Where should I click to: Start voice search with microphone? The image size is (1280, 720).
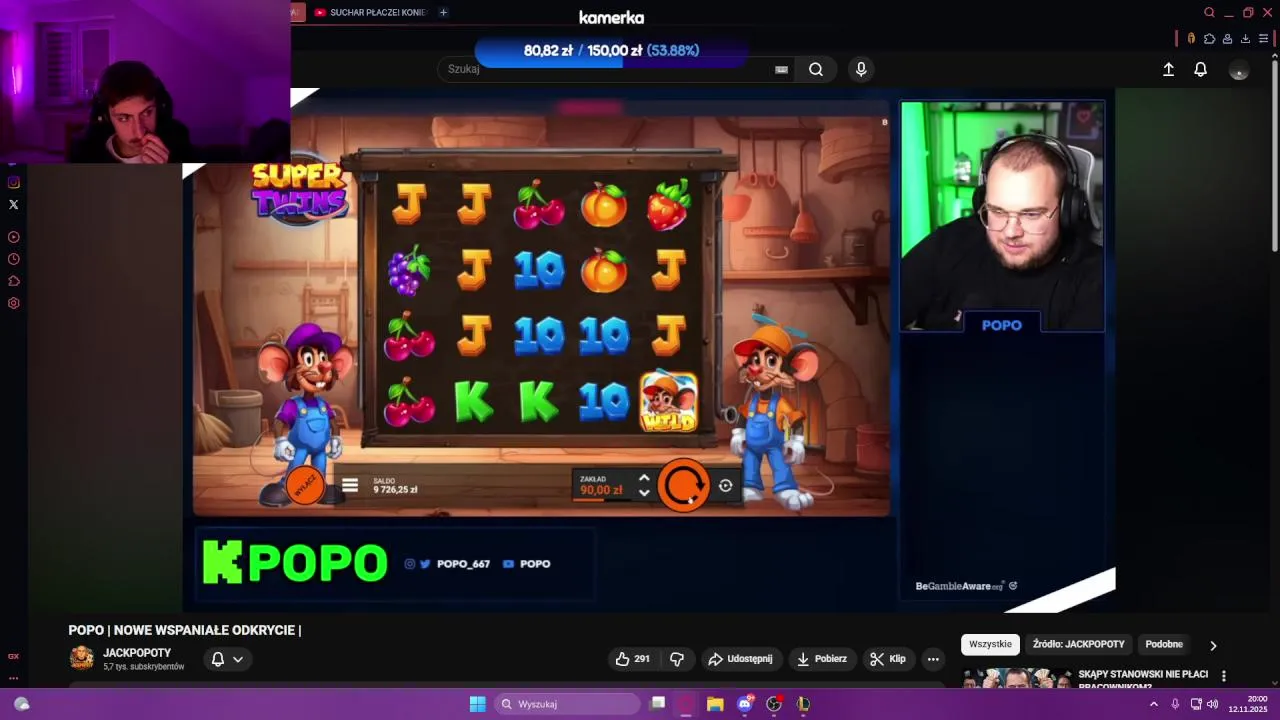point(861,69)
